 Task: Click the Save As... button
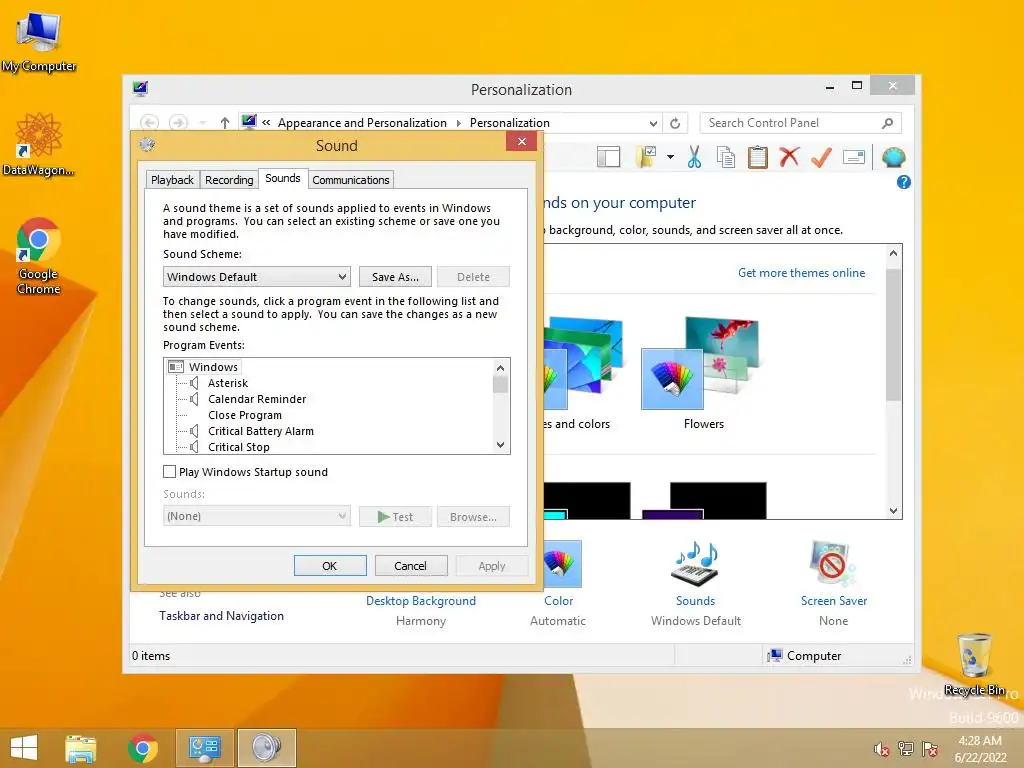click(x=395, y=277)
